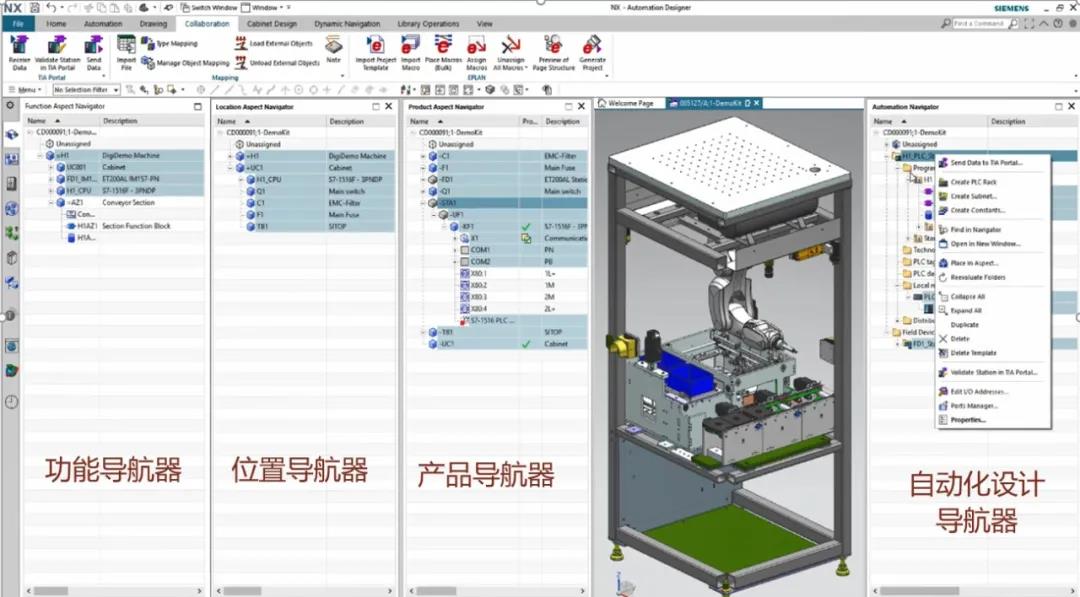Screen dimensions: 1080x597
Task: Switch to the Home ribbon tab
Action: click(x=56, y=24)
